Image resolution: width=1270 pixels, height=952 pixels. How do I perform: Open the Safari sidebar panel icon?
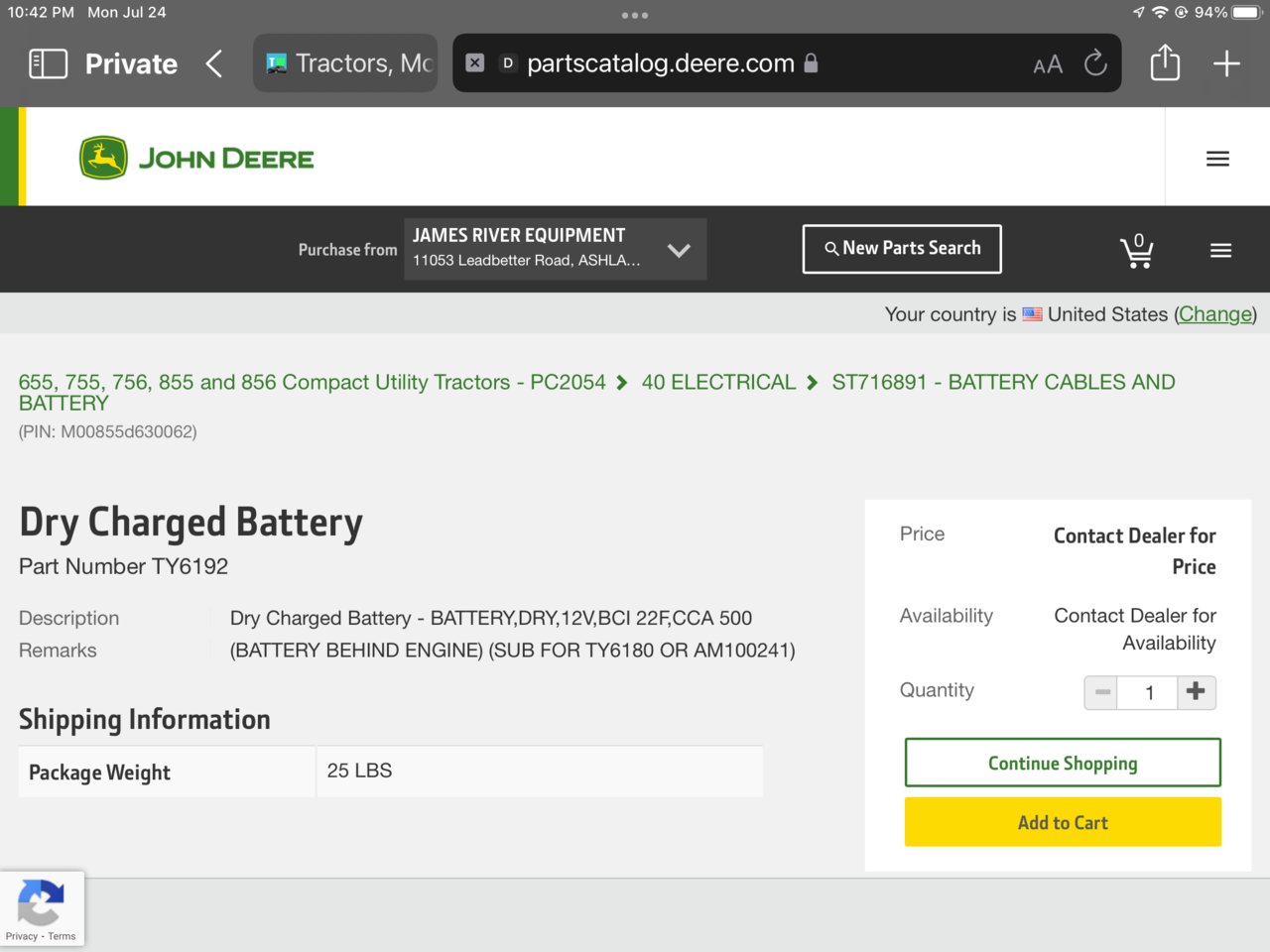(x=48, y=63)
